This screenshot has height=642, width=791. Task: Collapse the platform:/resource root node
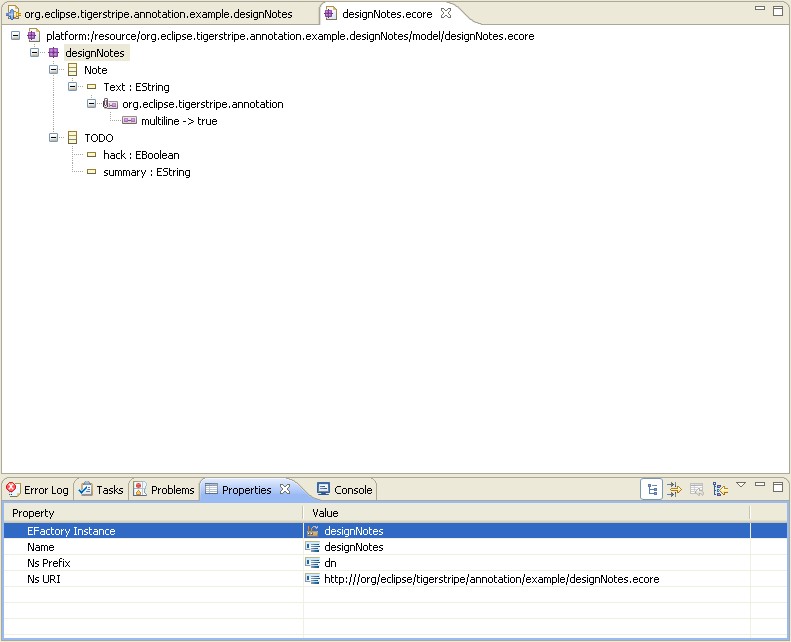point(16,36)
